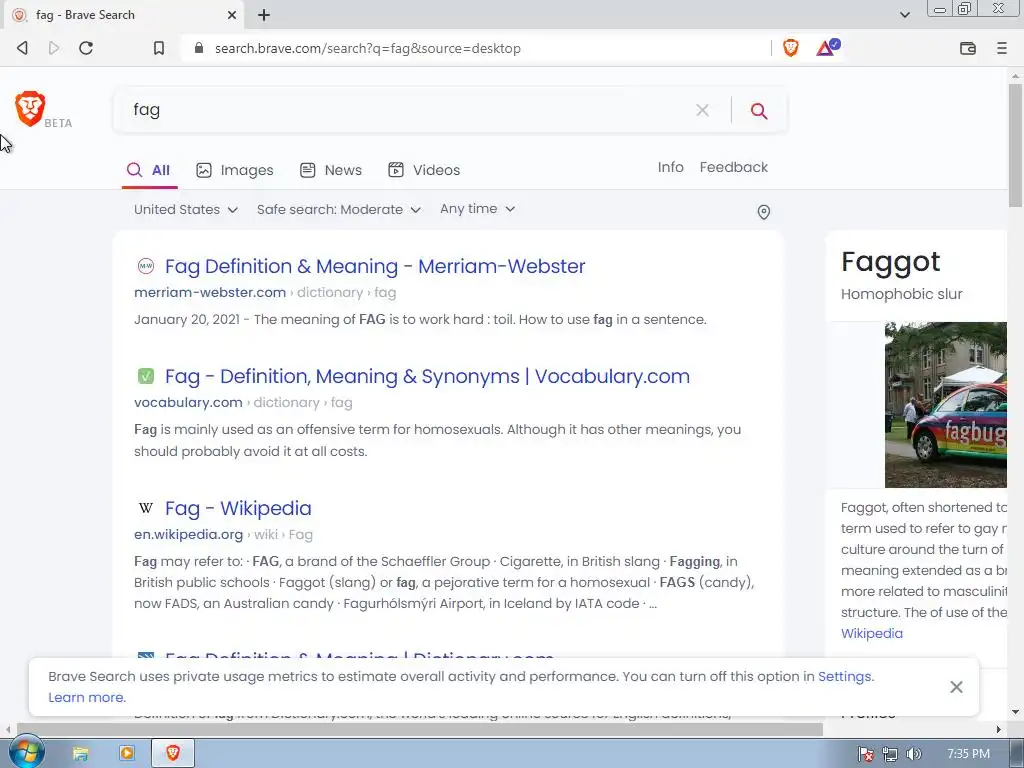Click the Action Center flag tray icon
1024x768 pixels.
tap(865, 754)
